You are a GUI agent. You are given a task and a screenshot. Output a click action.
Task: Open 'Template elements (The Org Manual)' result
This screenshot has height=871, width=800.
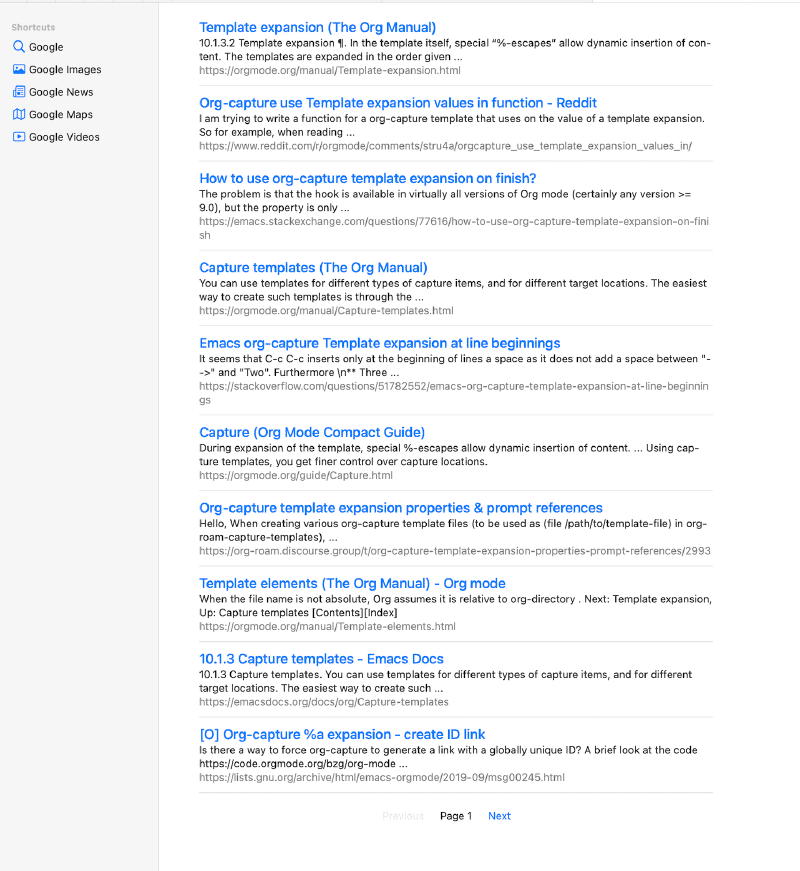coord(352,583)
